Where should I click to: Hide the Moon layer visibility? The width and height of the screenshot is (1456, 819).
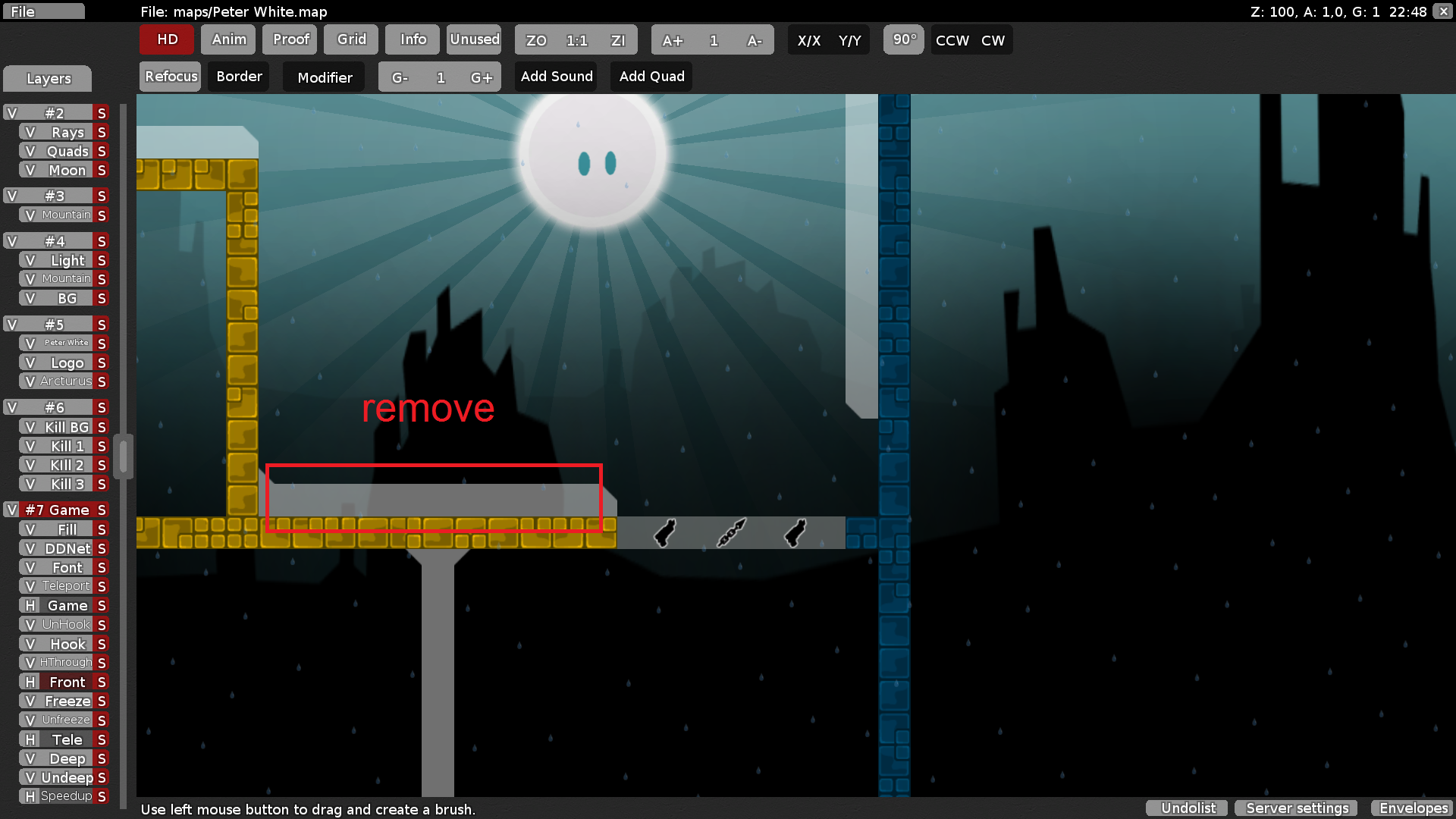[30, 171]
